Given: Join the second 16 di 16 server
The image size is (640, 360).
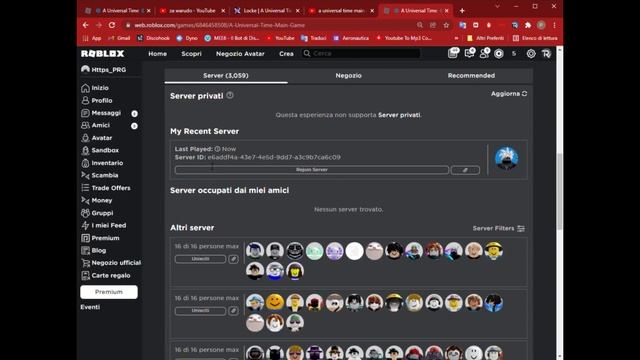Looking at the screenshot, I should pyautogui.click(x=200, y=311).
